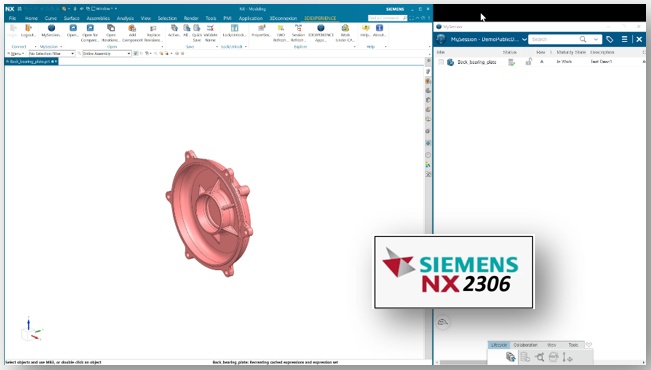Click the Back_bearing_plate title in MySession list
Screen dimensions: 651x370
[477, 62]
